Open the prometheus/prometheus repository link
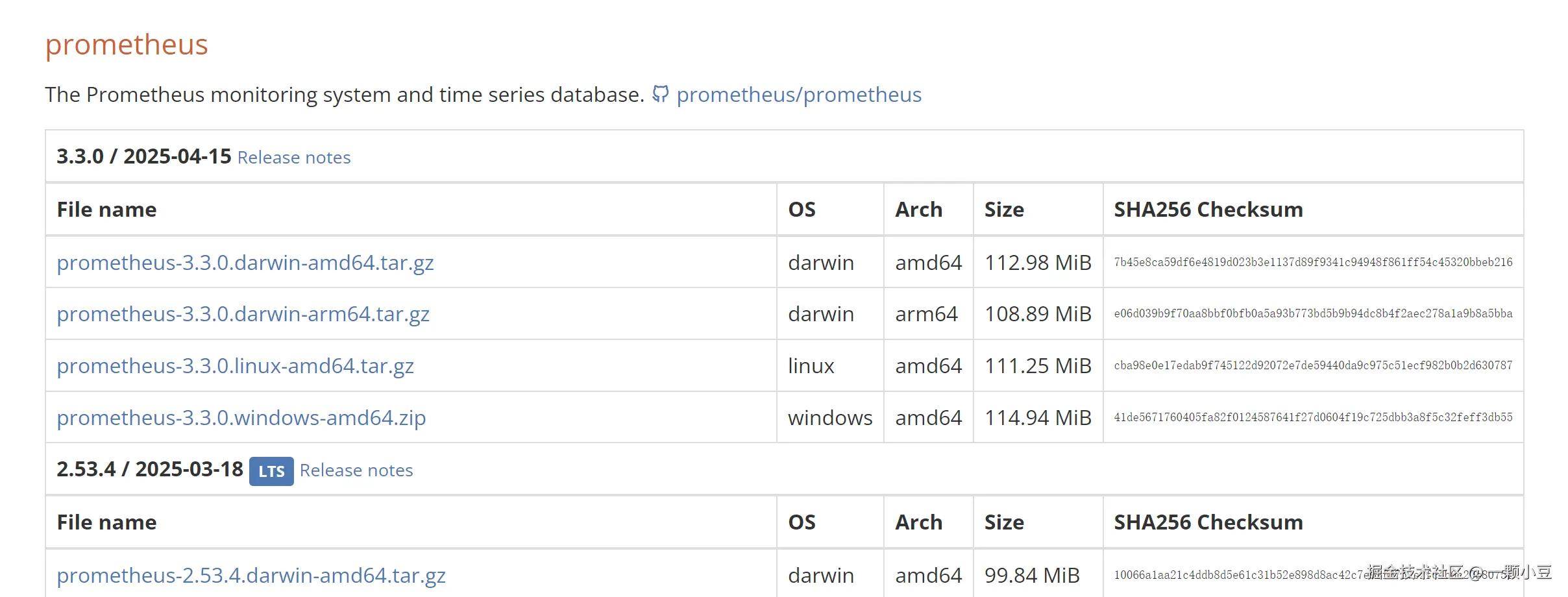 coord(799,95)
